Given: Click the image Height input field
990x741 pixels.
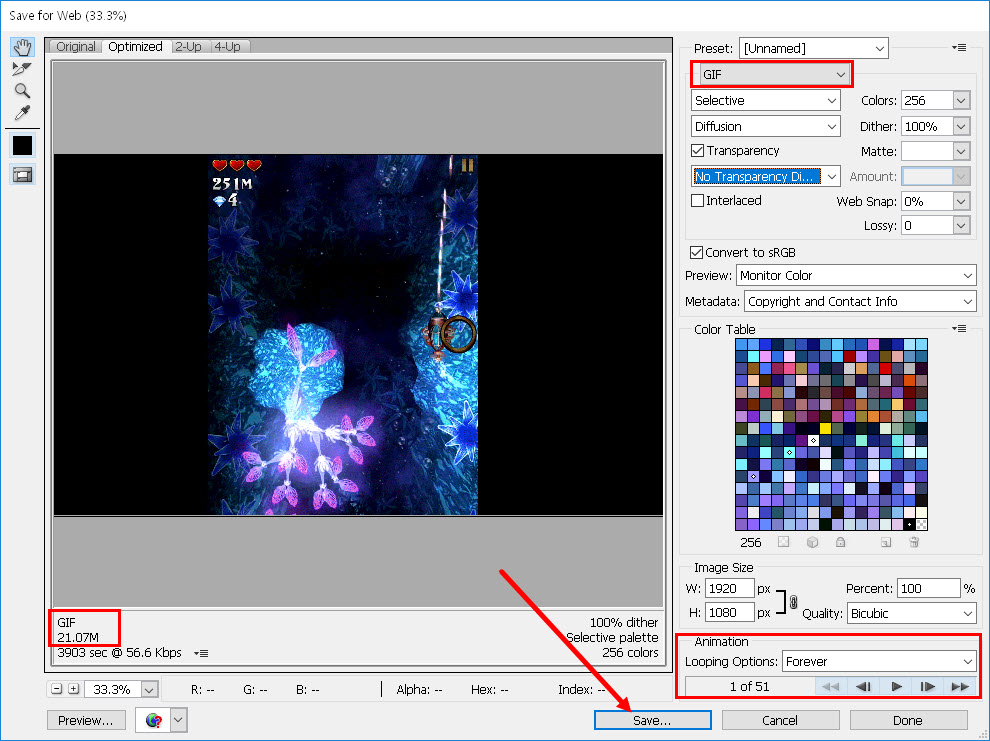Looking at the screenshot, I should pos(729,613).
